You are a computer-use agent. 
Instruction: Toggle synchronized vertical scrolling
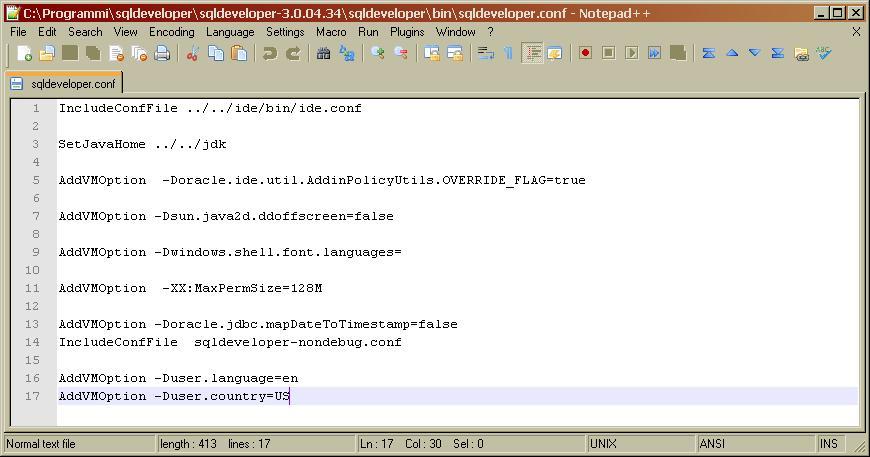point(432,53)
